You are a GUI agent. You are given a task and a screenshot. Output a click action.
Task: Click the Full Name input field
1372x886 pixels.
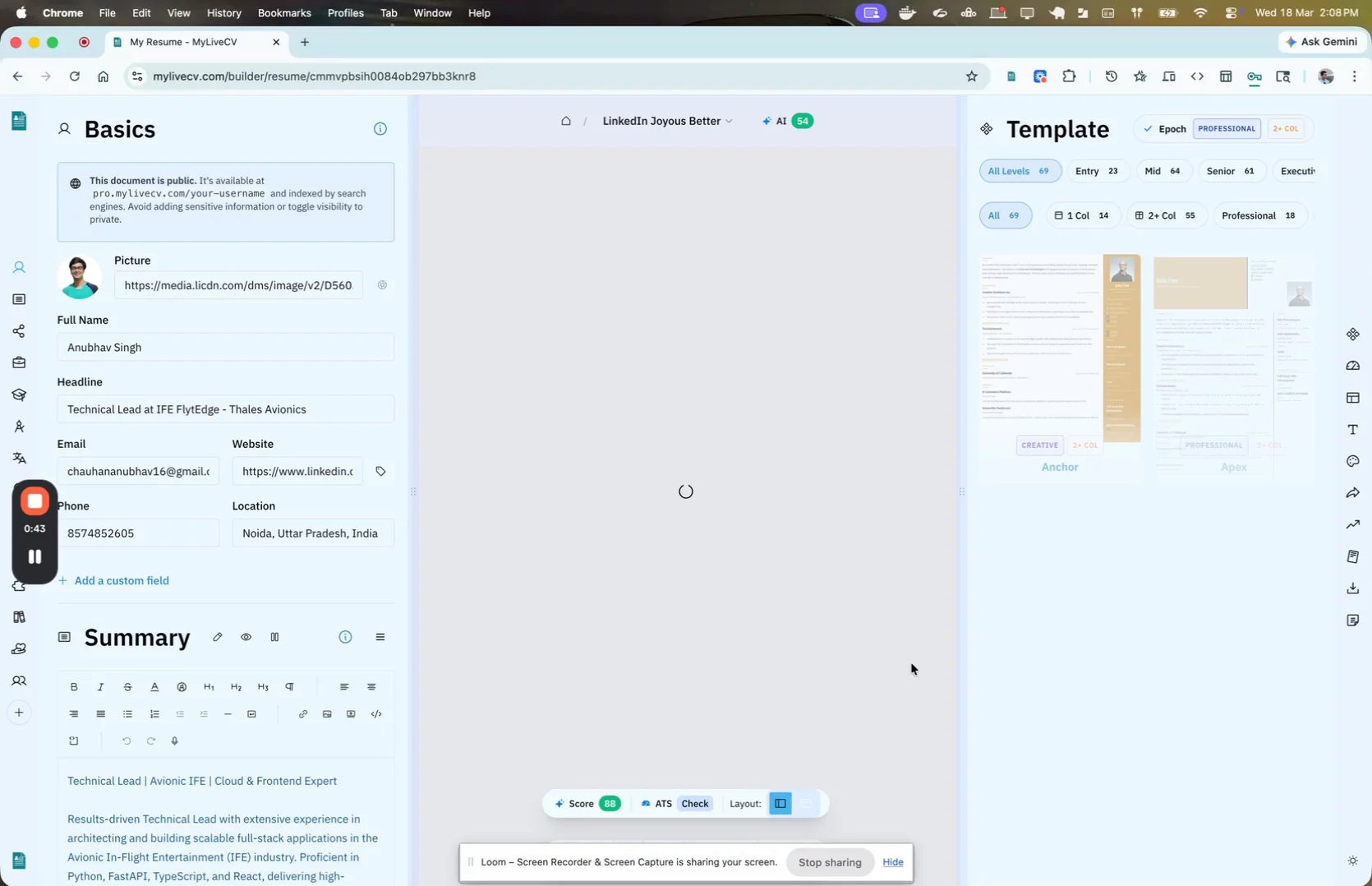(225, 347)
